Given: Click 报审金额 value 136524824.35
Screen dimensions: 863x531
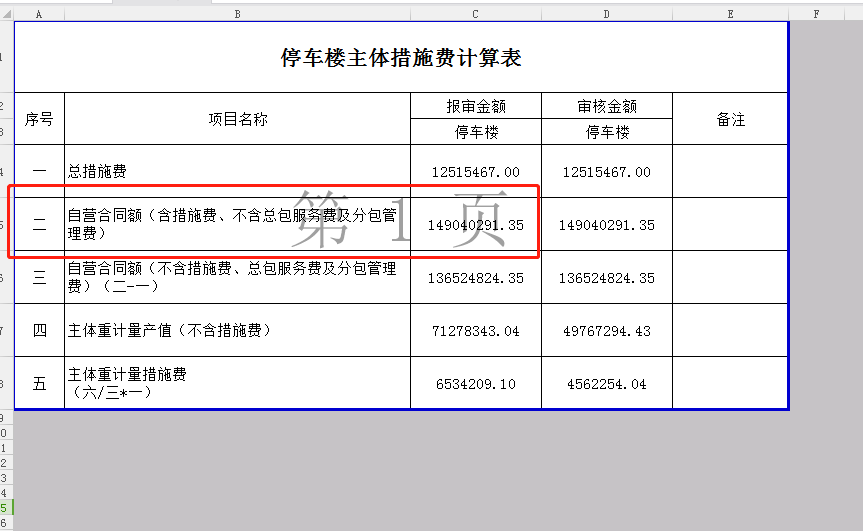Looking at the screenshot, I should pos(476,277).
